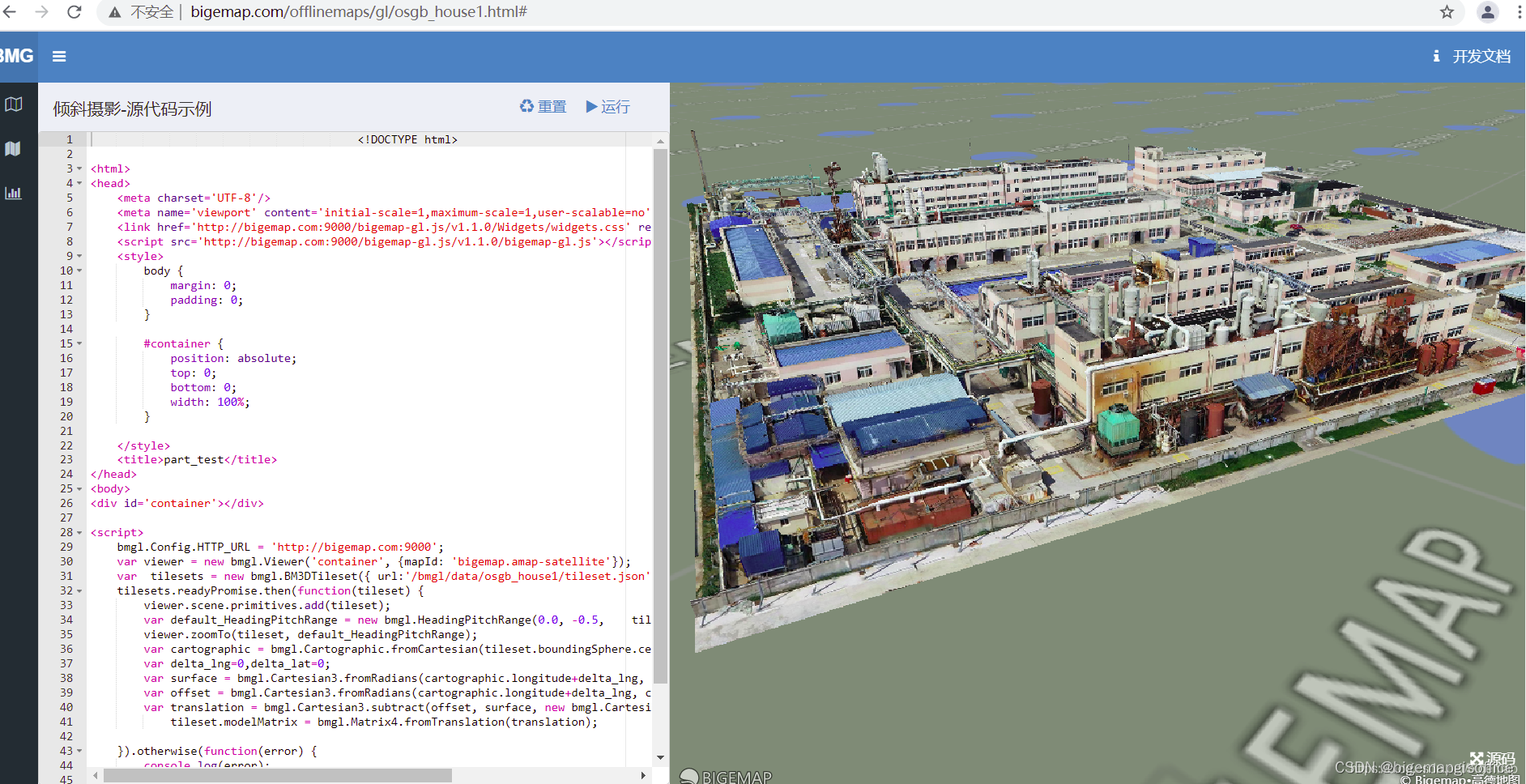The width and height of the screenshot is (1526, 784).
Task: Bookmark this page with star icon
Action: pyautogui.click(x=1447, y=12)
